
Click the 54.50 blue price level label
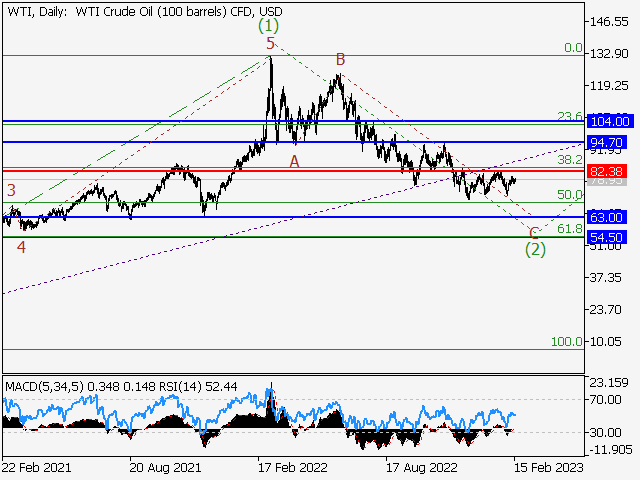coord(607,237)
